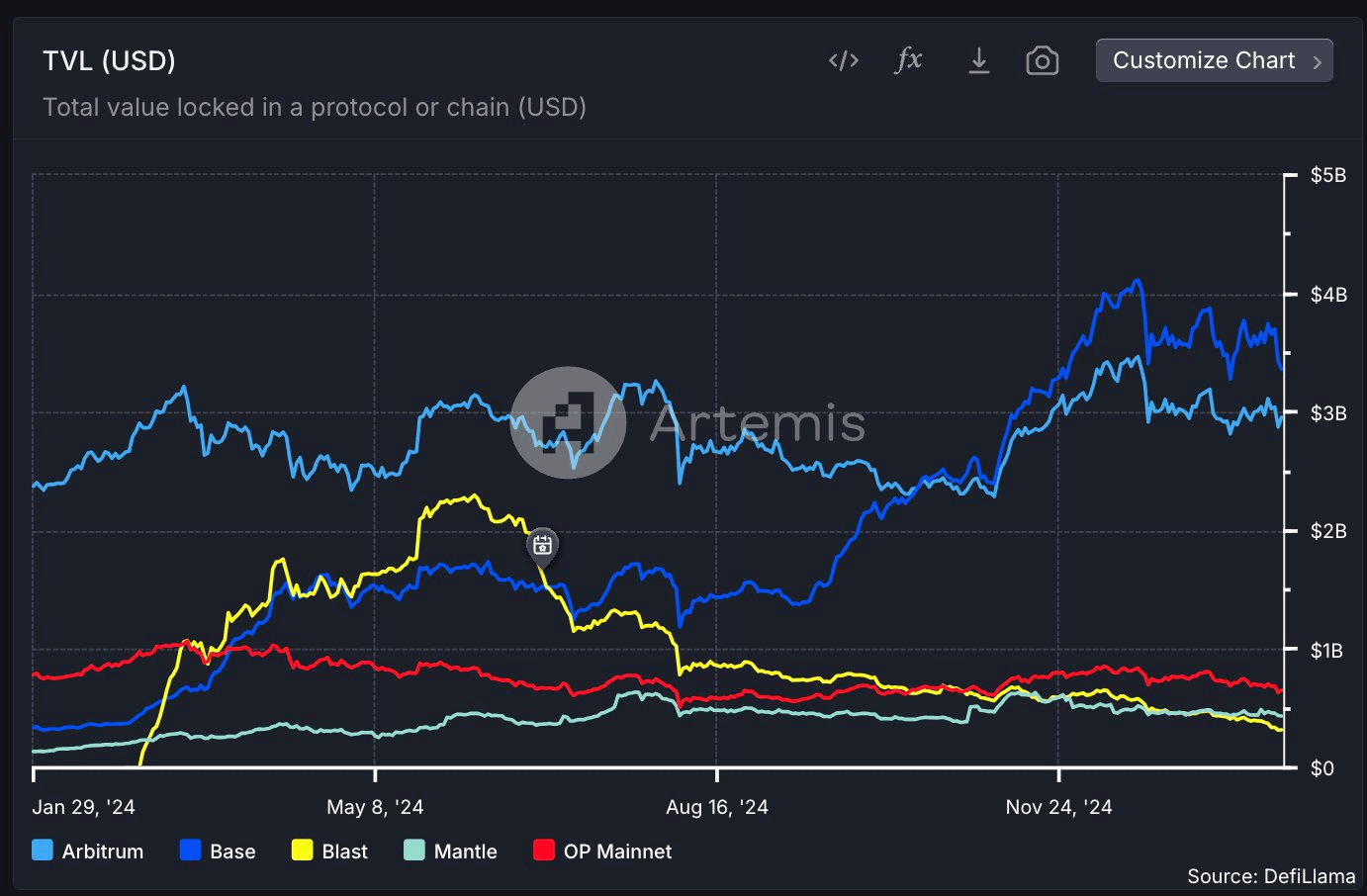1367x896 pixels.
Task: Click the $1B y-axis label
Action: [1327, 650]
